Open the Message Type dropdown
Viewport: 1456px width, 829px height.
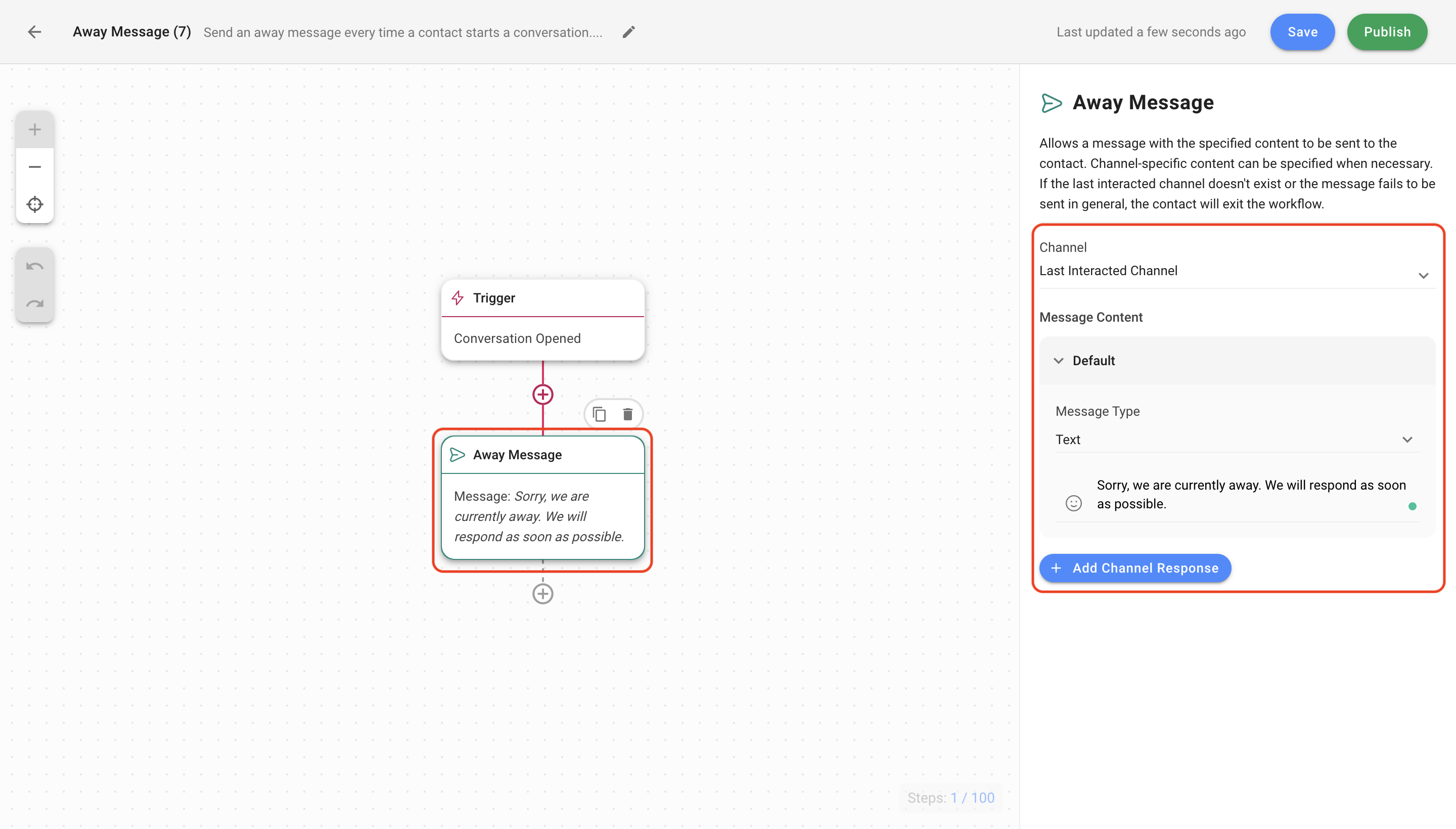pos(1236,440)
